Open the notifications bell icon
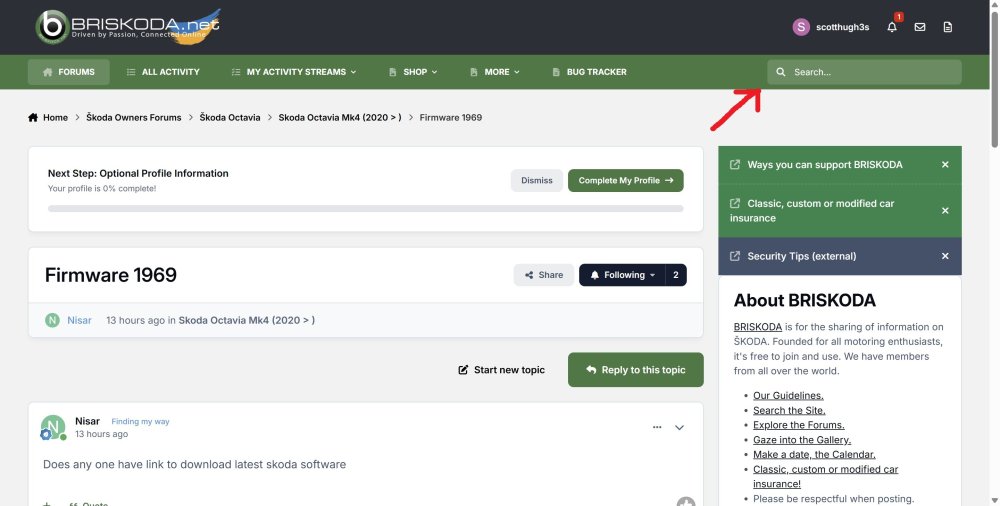Image resolution: width=1000 pixels, height=506 pixels. pos(892,27)
